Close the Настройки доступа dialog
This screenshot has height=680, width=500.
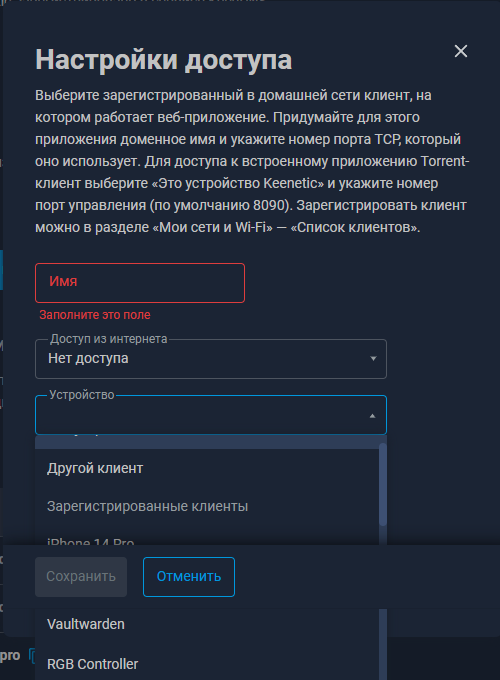coord(461,51)
